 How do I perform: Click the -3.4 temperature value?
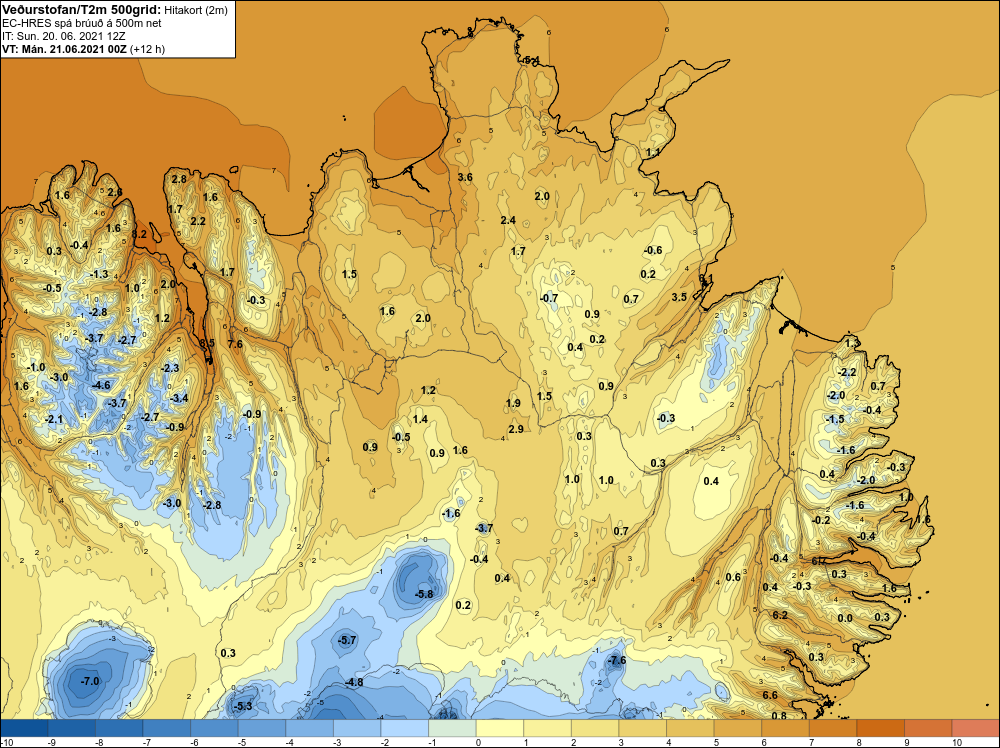click(x=179, y=398)
